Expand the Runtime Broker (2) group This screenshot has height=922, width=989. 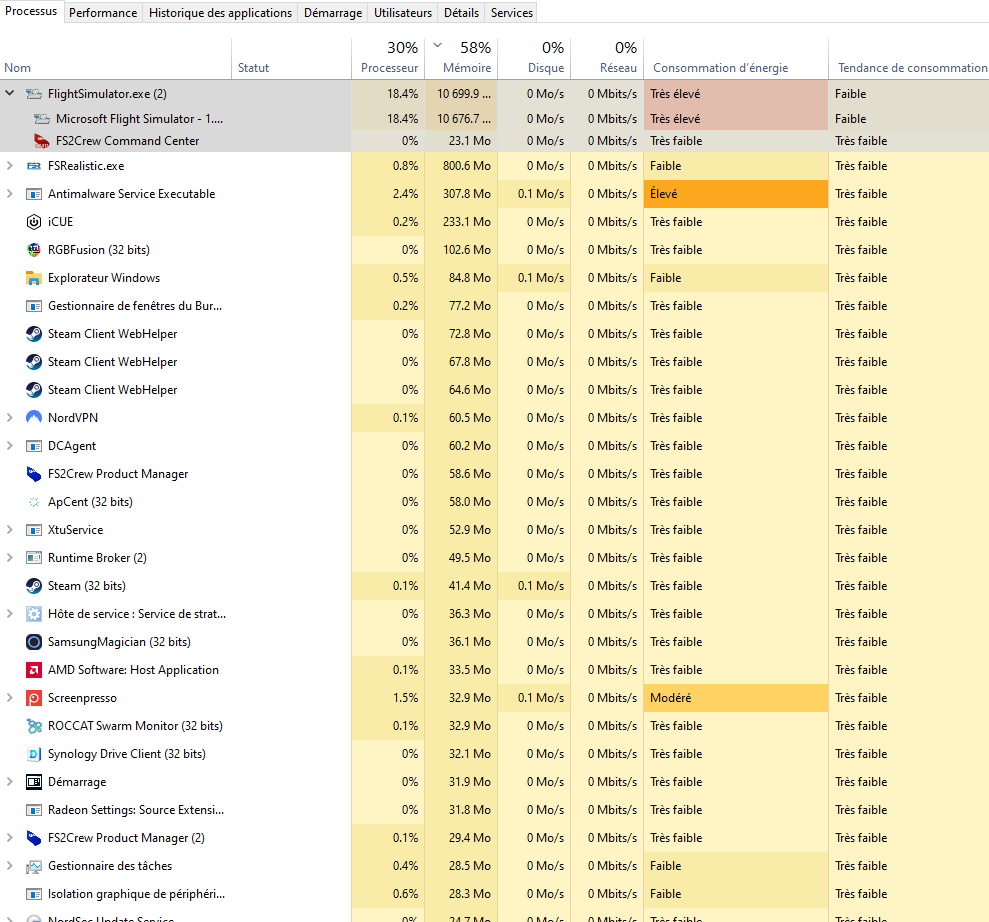(9, 557)
